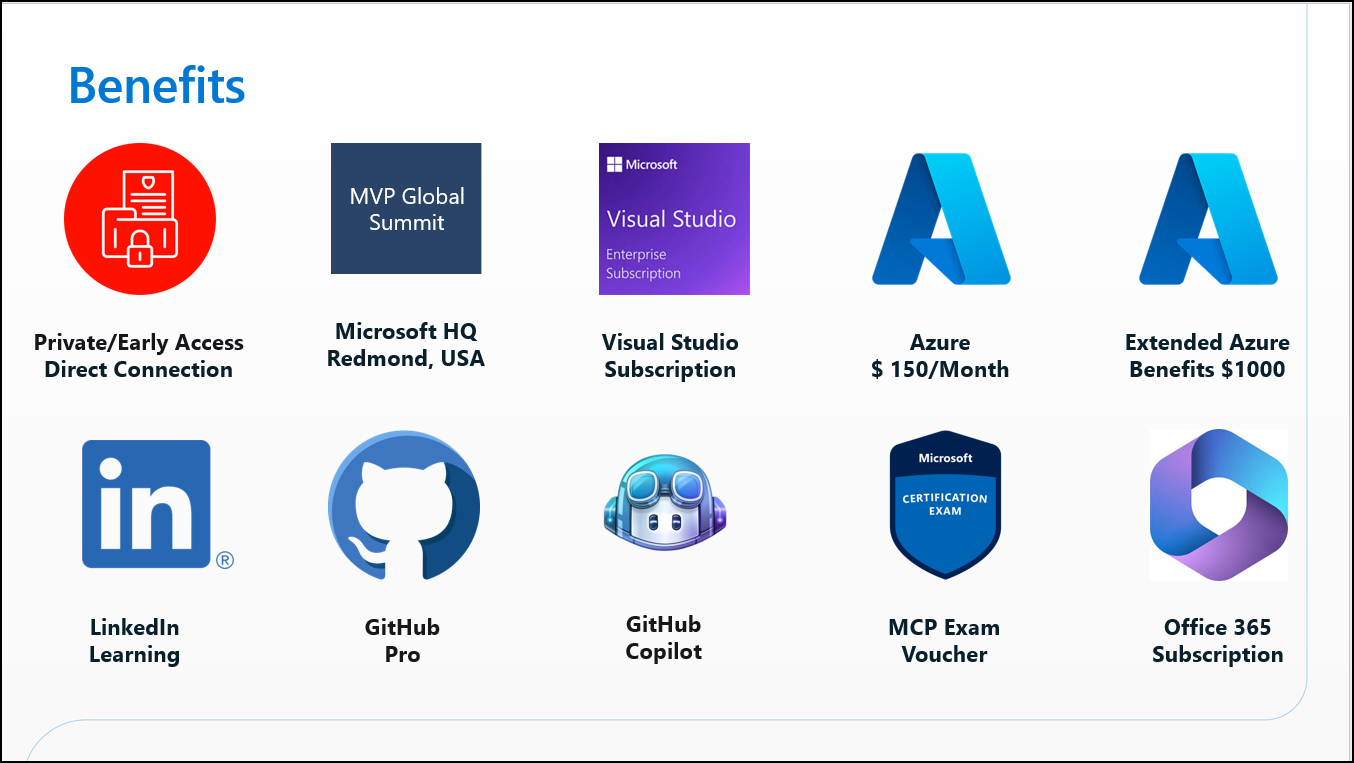Click the LinkedIn logo icon

147,504
